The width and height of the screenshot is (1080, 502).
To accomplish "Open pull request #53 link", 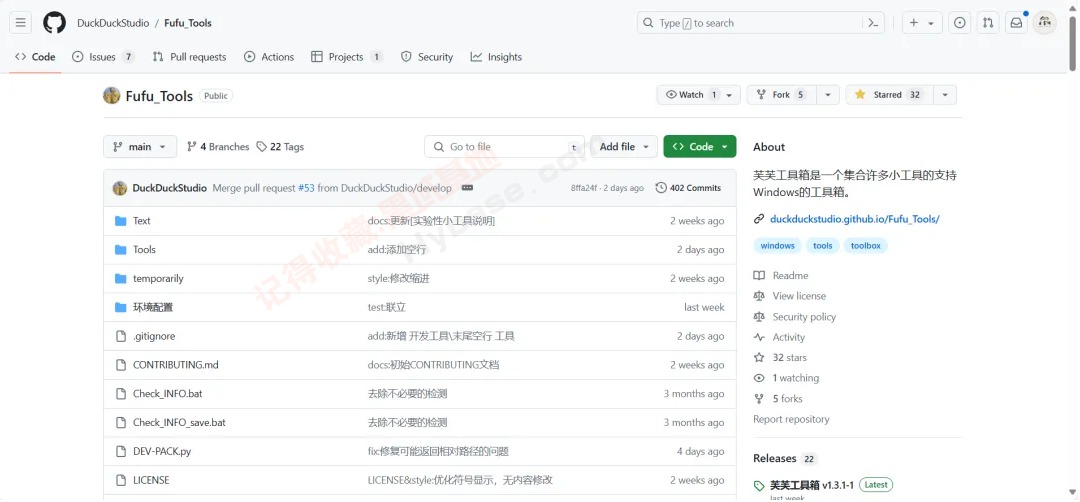I will pyautogui.click(x=307, y=188).
